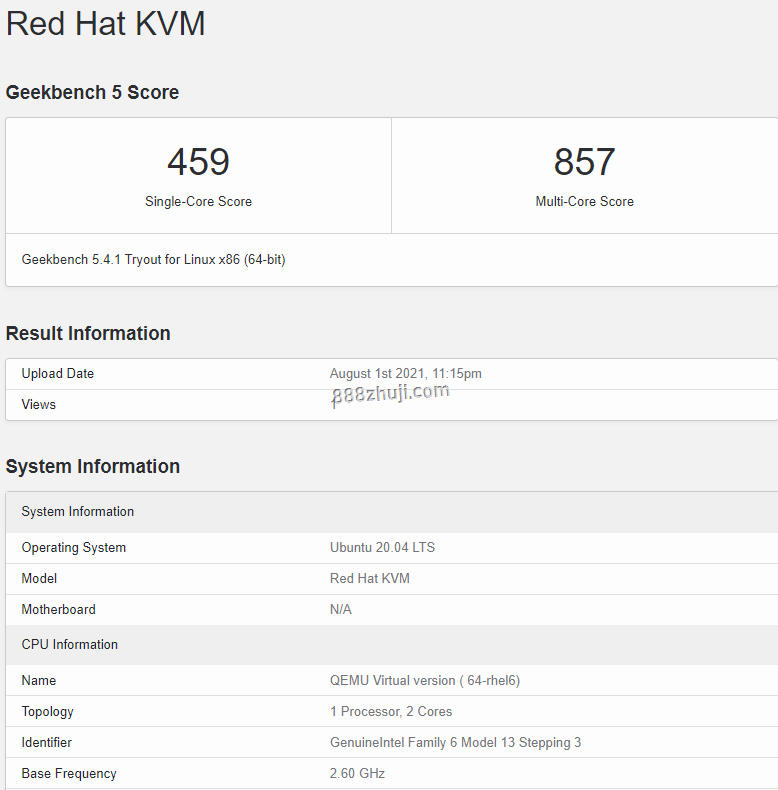
Task: Select 'QEMU Virtual version ( 64-rhel6)' value
Action: (425, 681)
